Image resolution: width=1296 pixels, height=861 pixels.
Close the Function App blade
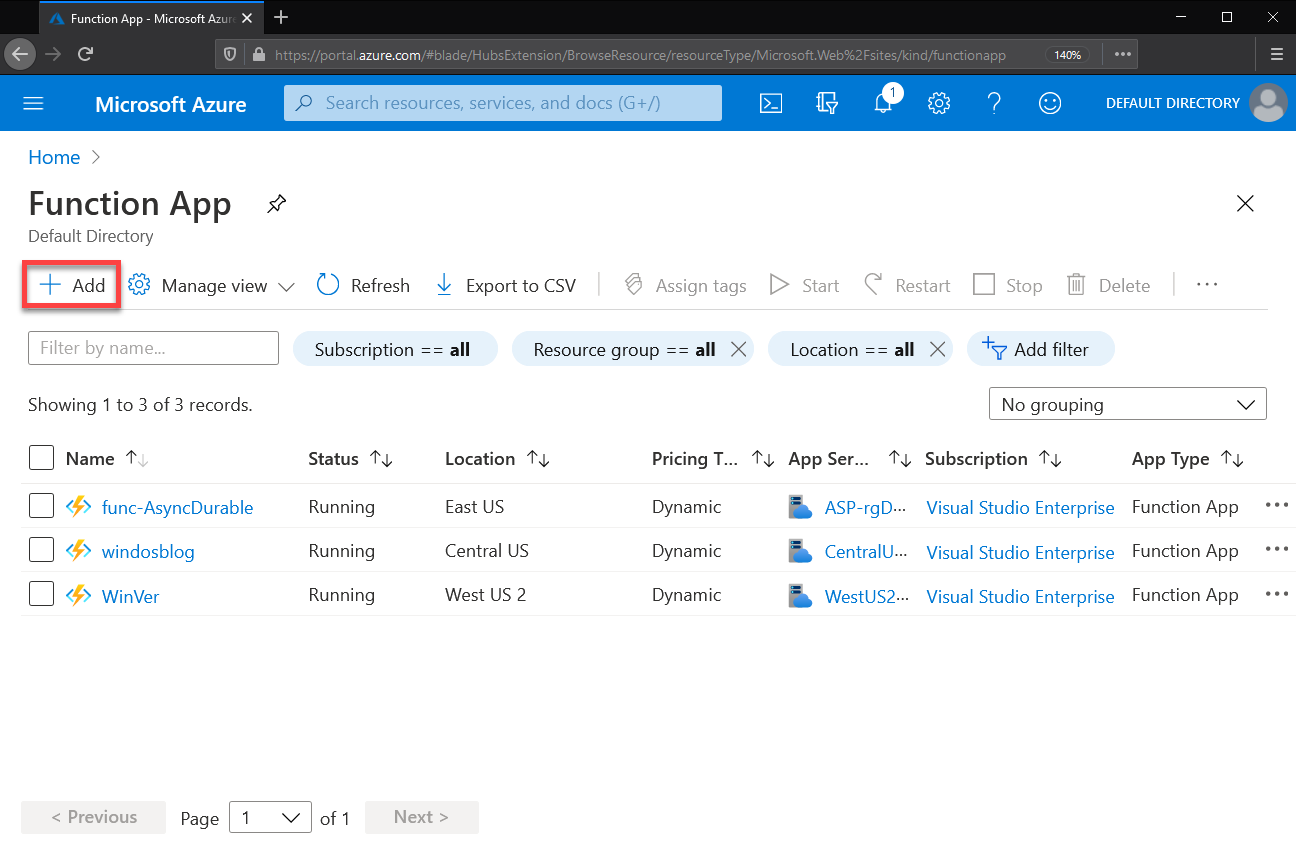[1245, 204]
